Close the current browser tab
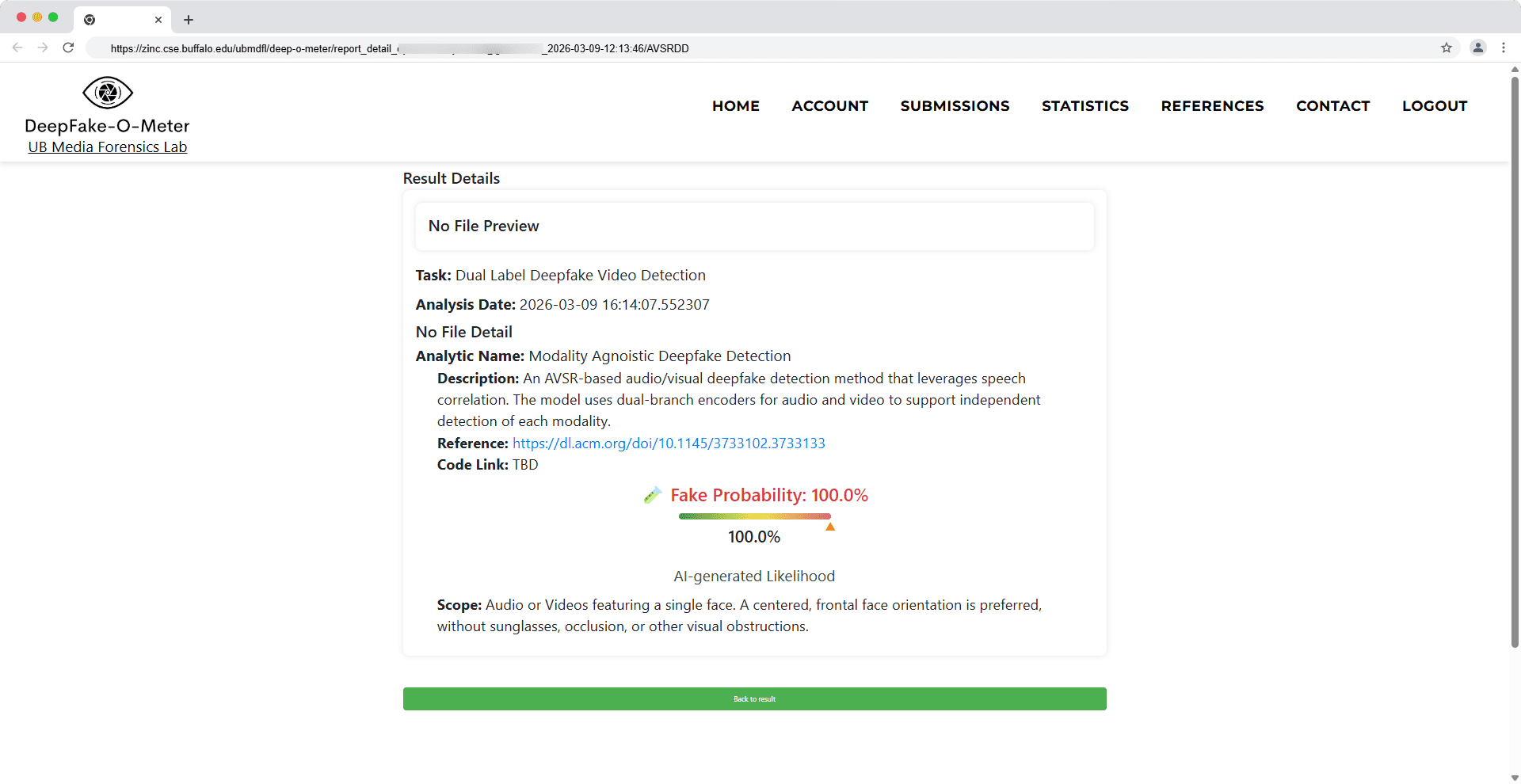The image size is (1521, 784). point(158,20)
